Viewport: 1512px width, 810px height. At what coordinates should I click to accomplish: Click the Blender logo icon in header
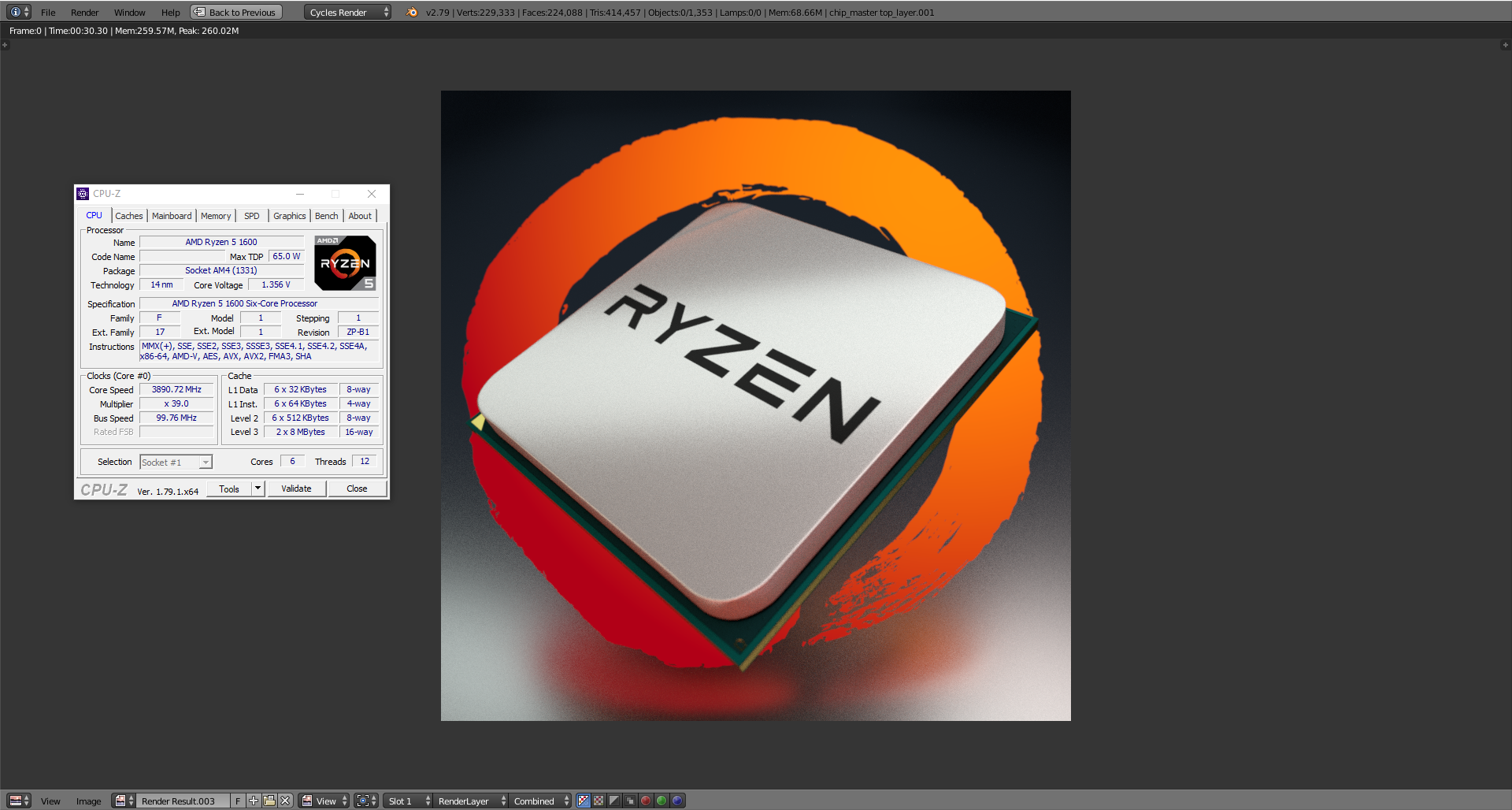click(x=412, y=12)
